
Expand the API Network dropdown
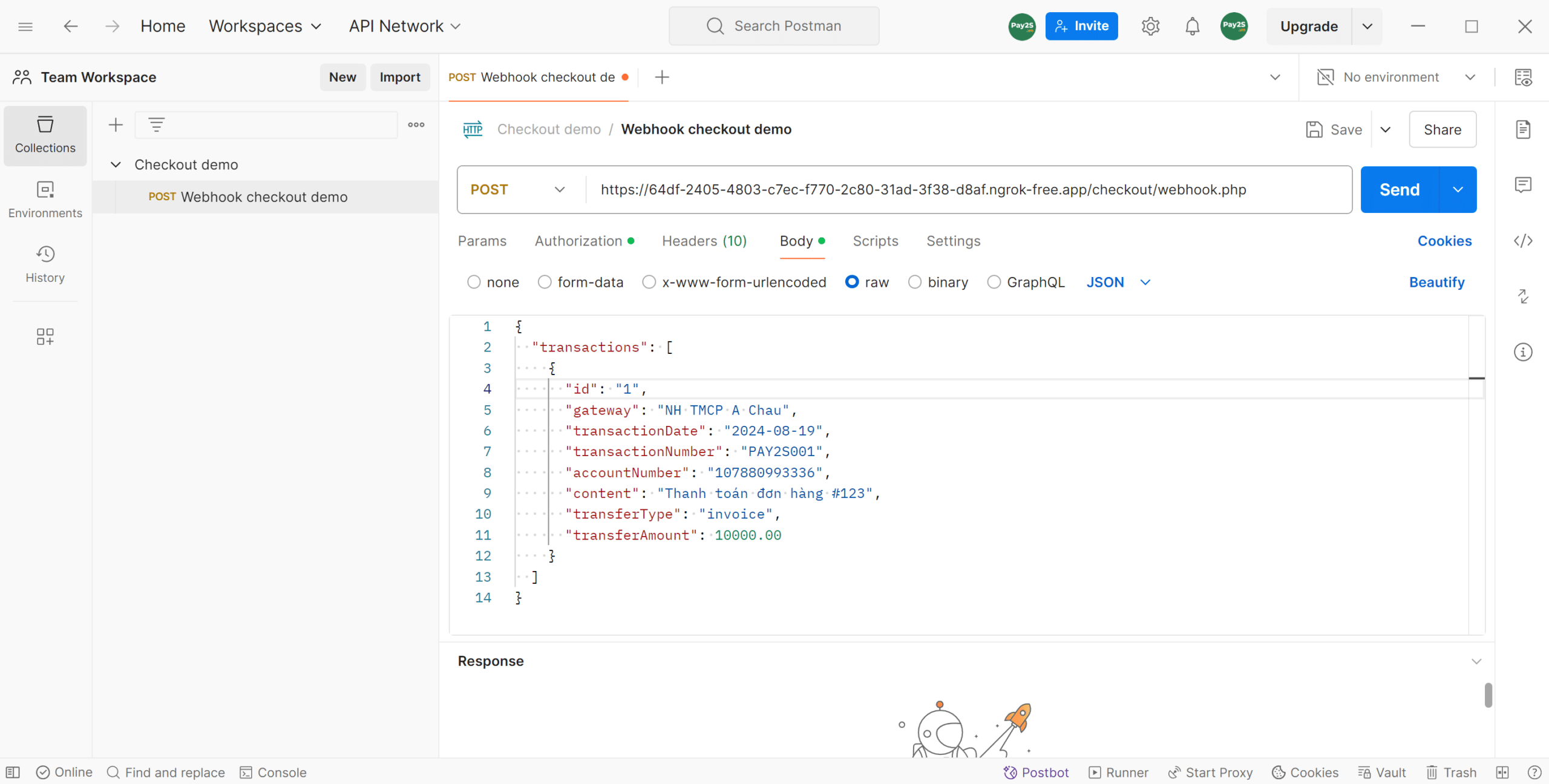(405, 26)
